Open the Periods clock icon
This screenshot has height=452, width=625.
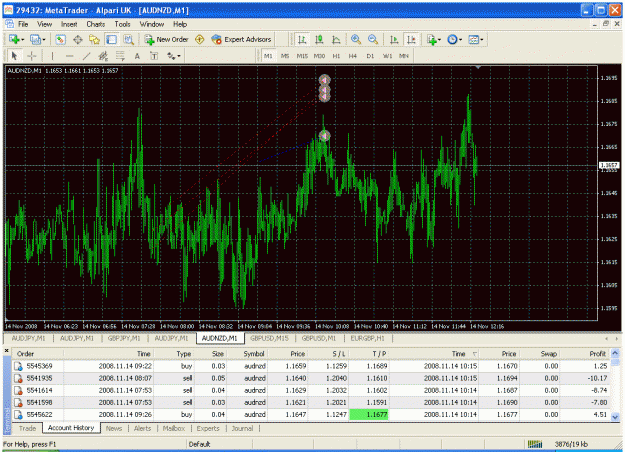point(452,39)
